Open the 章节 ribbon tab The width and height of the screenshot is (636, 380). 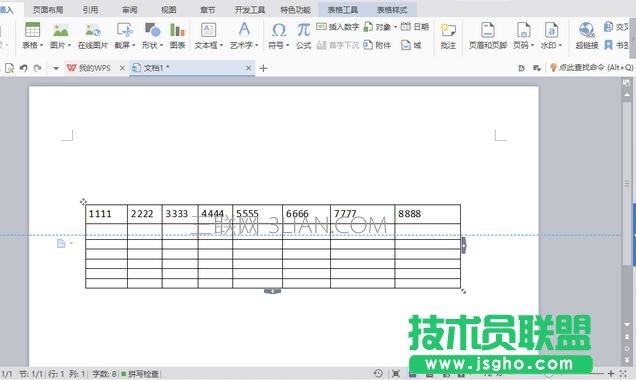click(208, 10)
